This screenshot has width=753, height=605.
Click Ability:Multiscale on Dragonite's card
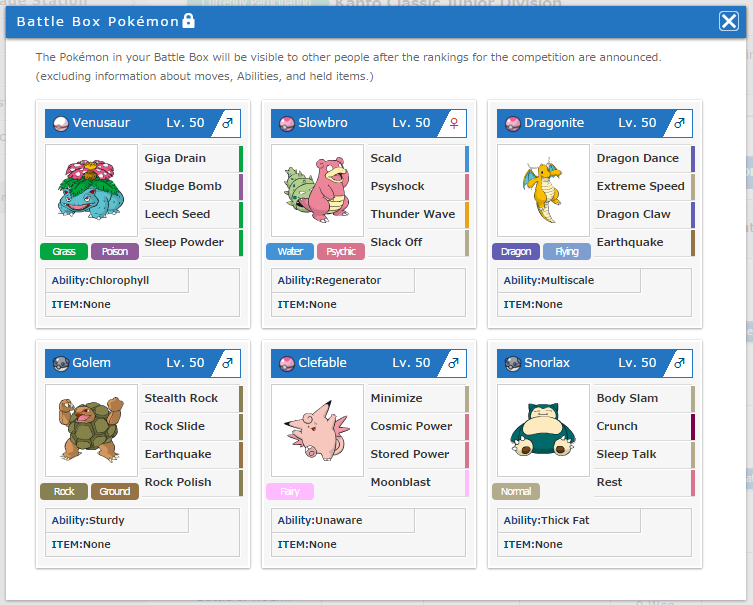569,280
